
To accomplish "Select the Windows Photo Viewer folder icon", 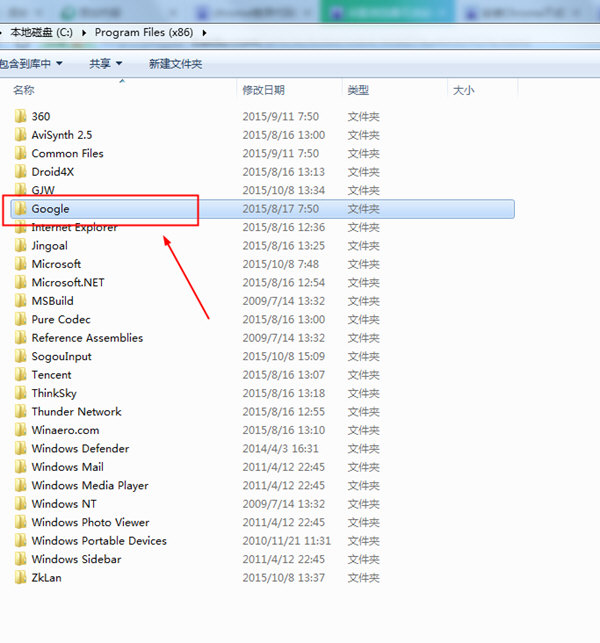I will 21,522.
